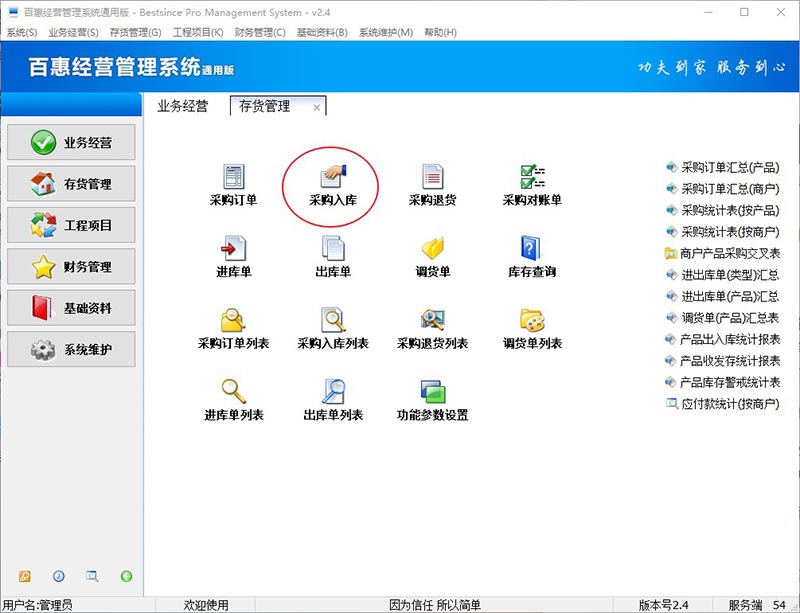Open the 财务管理(C) menu
The height and width of the screenshot is (613, 800).
260,33
